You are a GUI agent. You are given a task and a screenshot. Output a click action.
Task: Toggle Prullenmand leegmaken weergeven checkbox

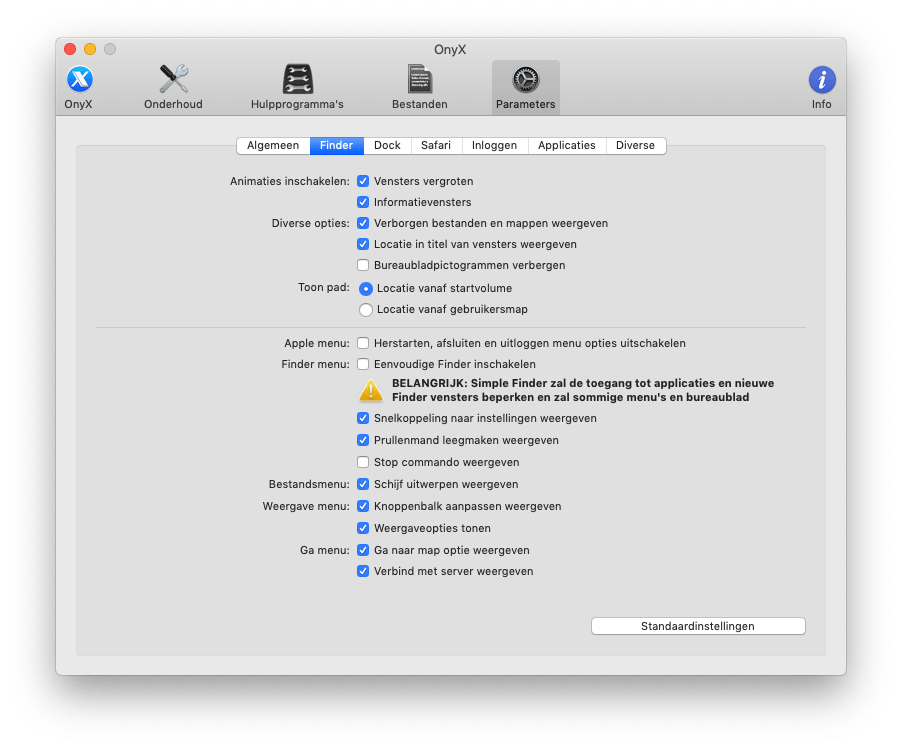(363, 440)
